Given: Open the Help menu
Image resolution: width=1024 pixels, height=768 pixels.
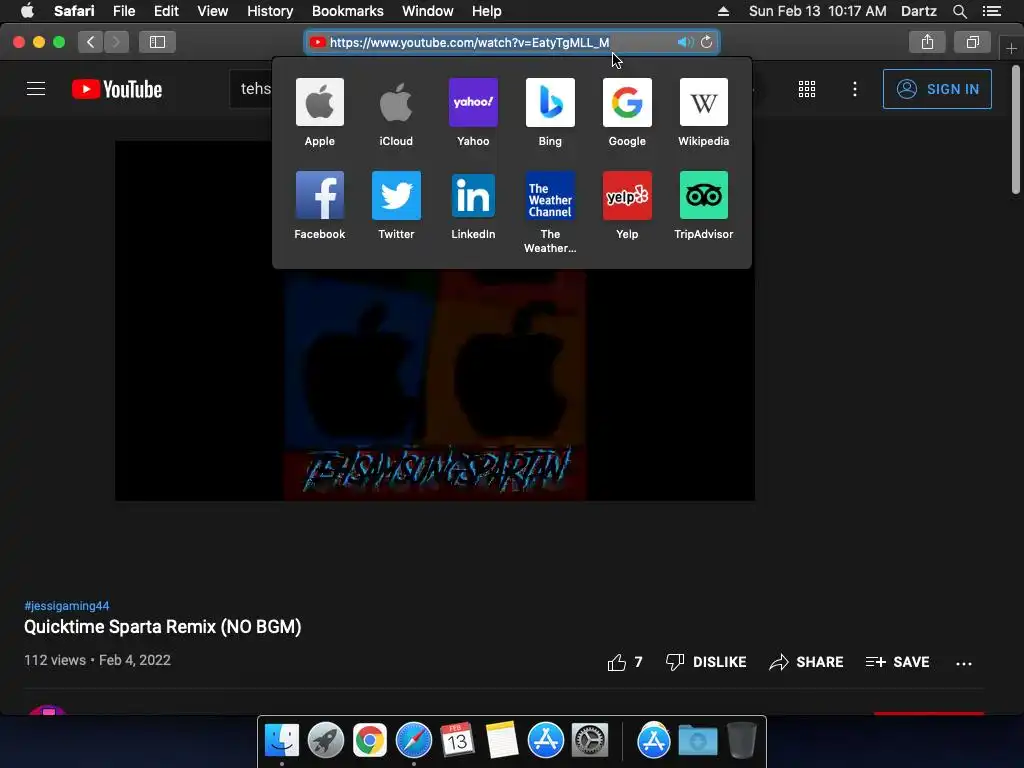Looking at the screenshot, I should (487, 11).
